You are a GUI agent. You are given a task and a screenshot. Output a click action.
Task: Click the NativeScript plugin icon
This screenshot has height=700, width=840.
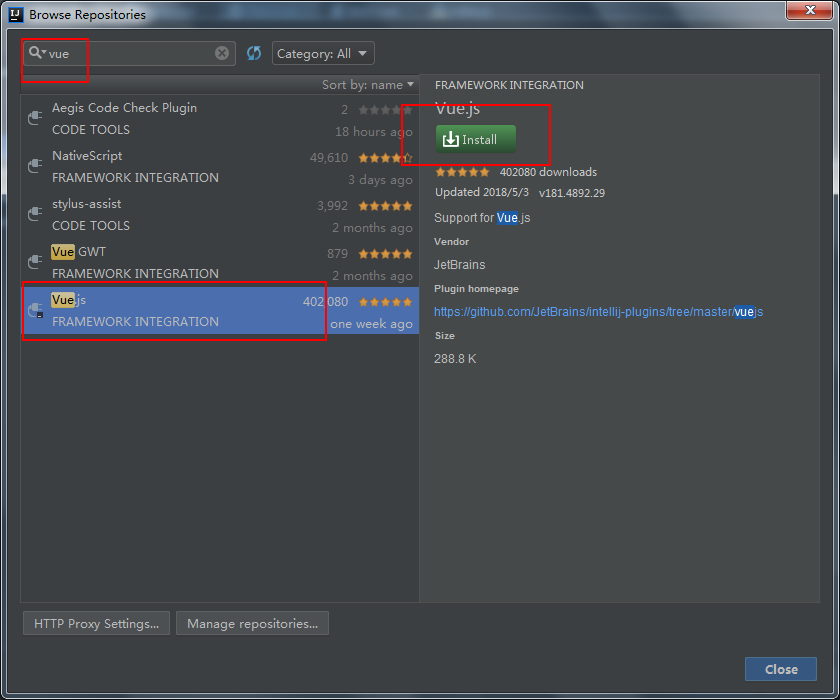35,165
